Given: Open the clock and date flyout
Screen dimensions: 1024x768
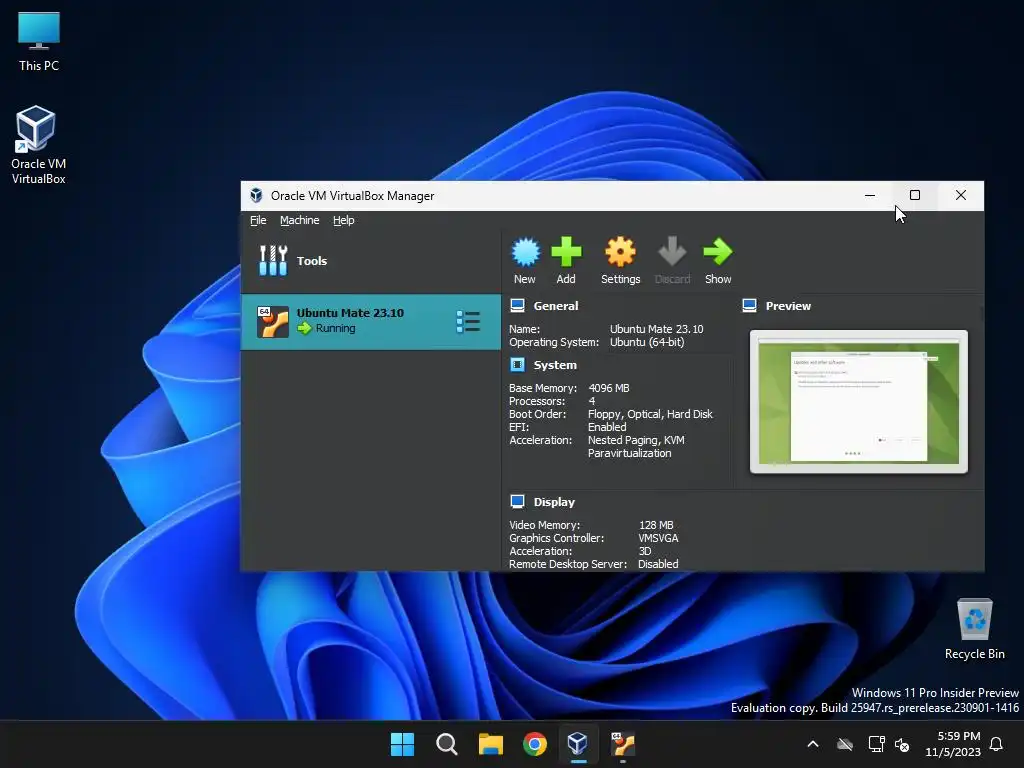Looking at the screenshot, I should pyautogui.click(x=953, y=744).
